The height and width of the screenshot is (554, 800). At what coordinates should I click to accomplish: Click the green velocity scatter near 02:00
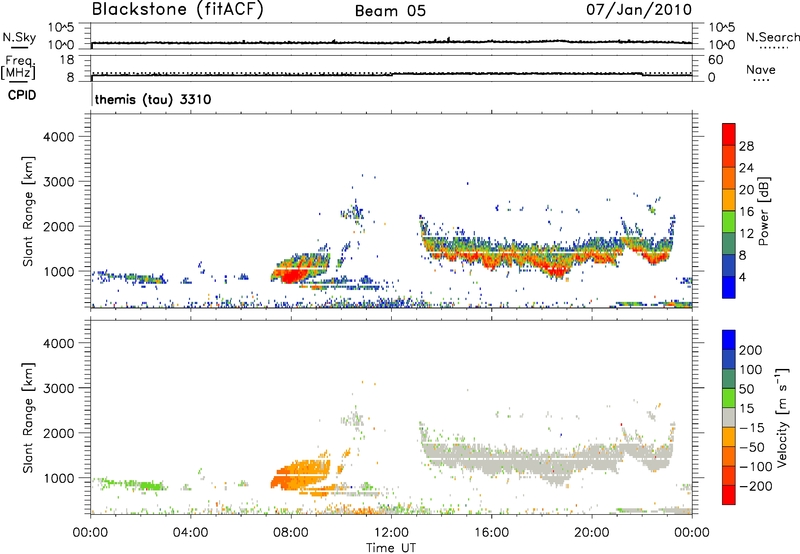point(131,484)
